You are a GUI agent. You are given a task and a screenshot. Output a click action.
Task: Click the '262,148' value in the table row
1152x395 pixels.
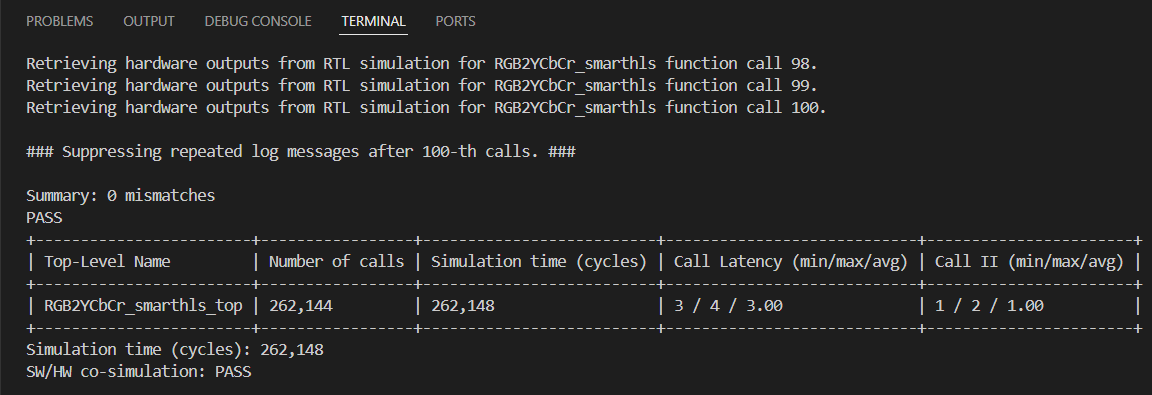coord(463,305)
